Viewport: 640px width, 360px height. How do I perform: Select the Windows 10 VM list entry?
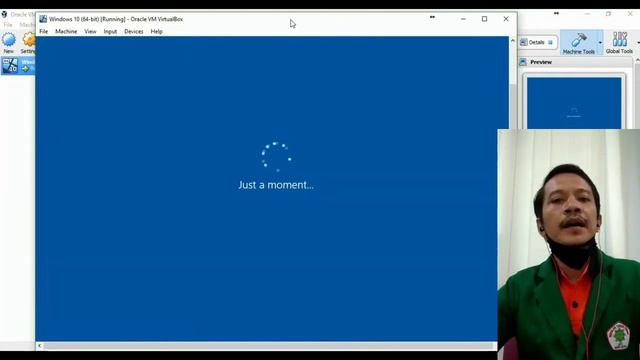[x=18, y=65]
